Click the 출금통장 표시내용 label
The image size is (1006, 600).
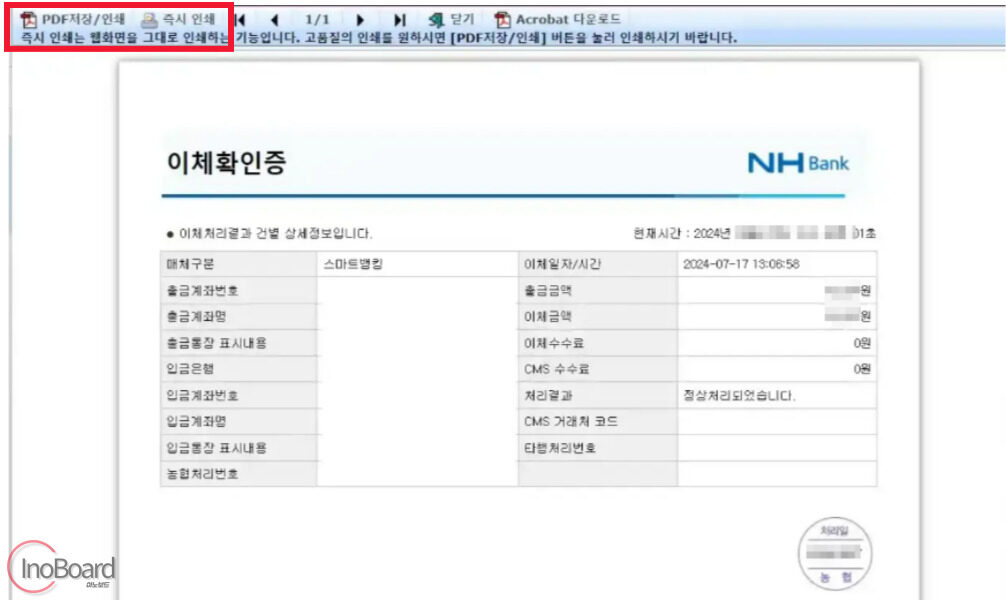pyautogui.click(x=216, y=343)
